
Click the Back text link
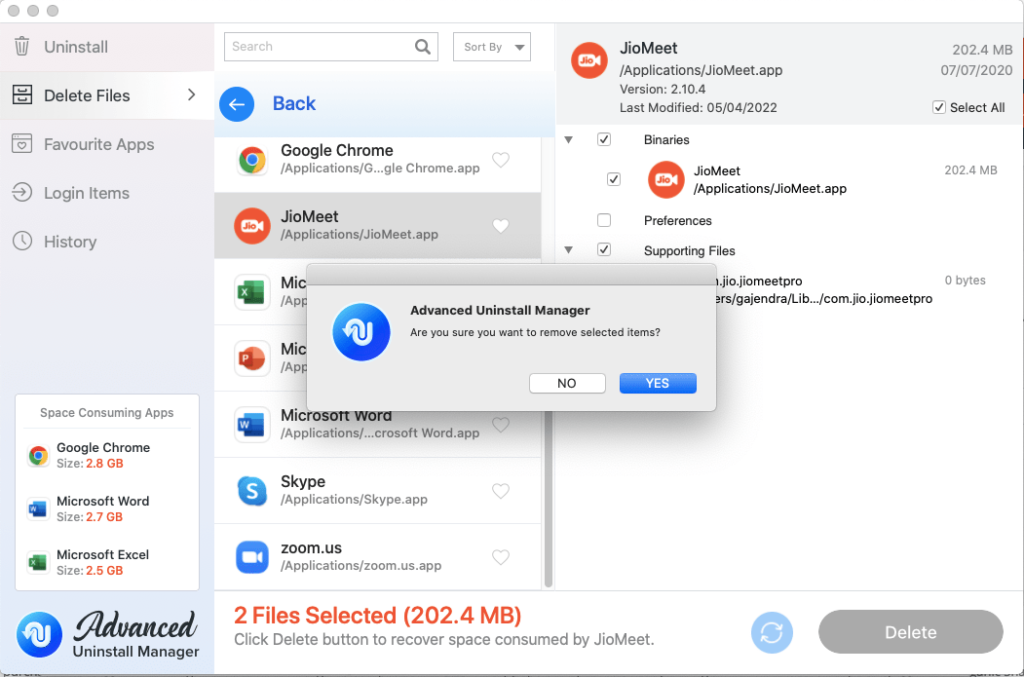click(294, 104)
